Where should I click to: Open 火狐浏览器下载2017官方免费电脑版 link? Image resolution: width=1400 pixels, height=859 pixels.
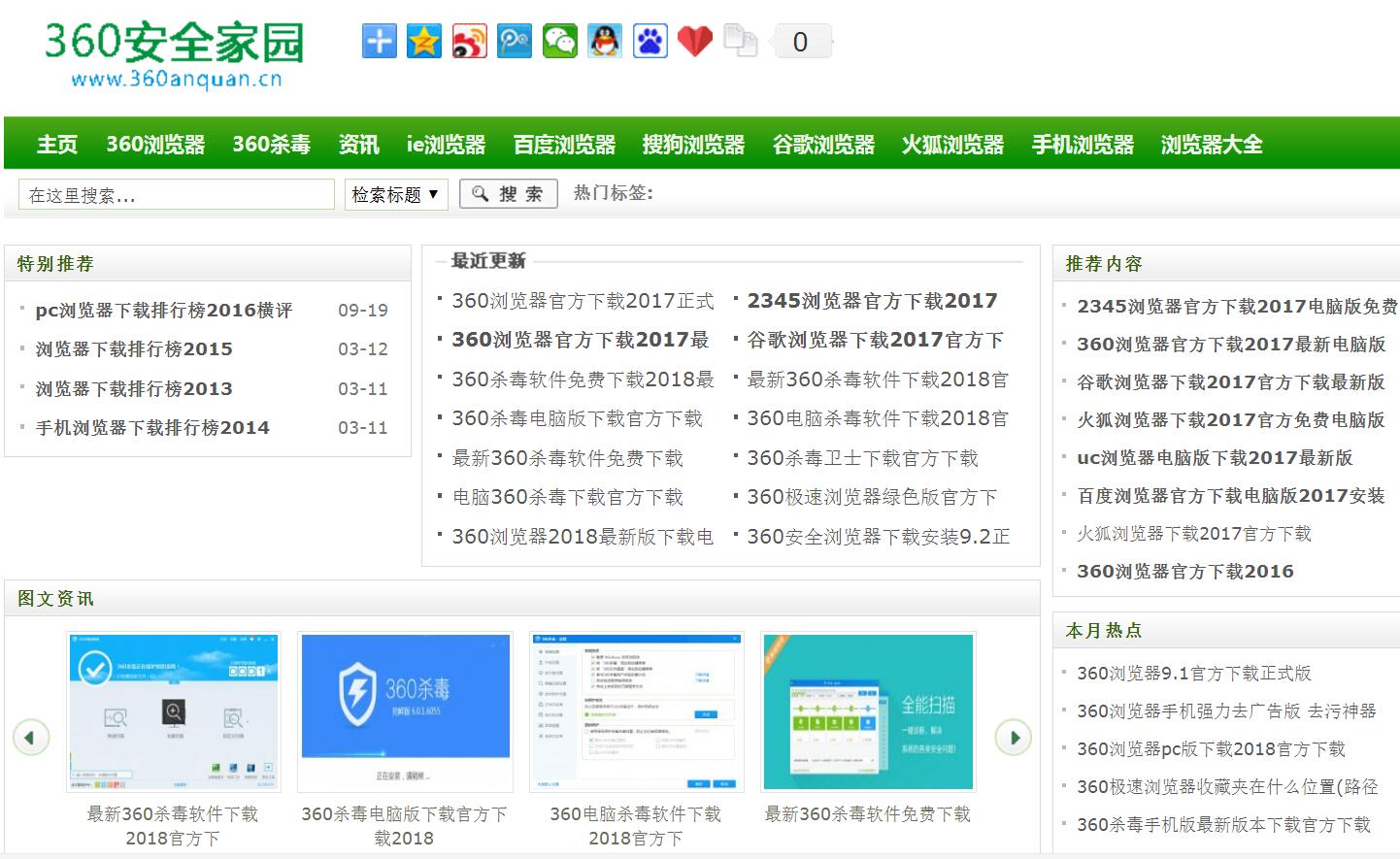pyautogui.click(x=1231, y=420)
